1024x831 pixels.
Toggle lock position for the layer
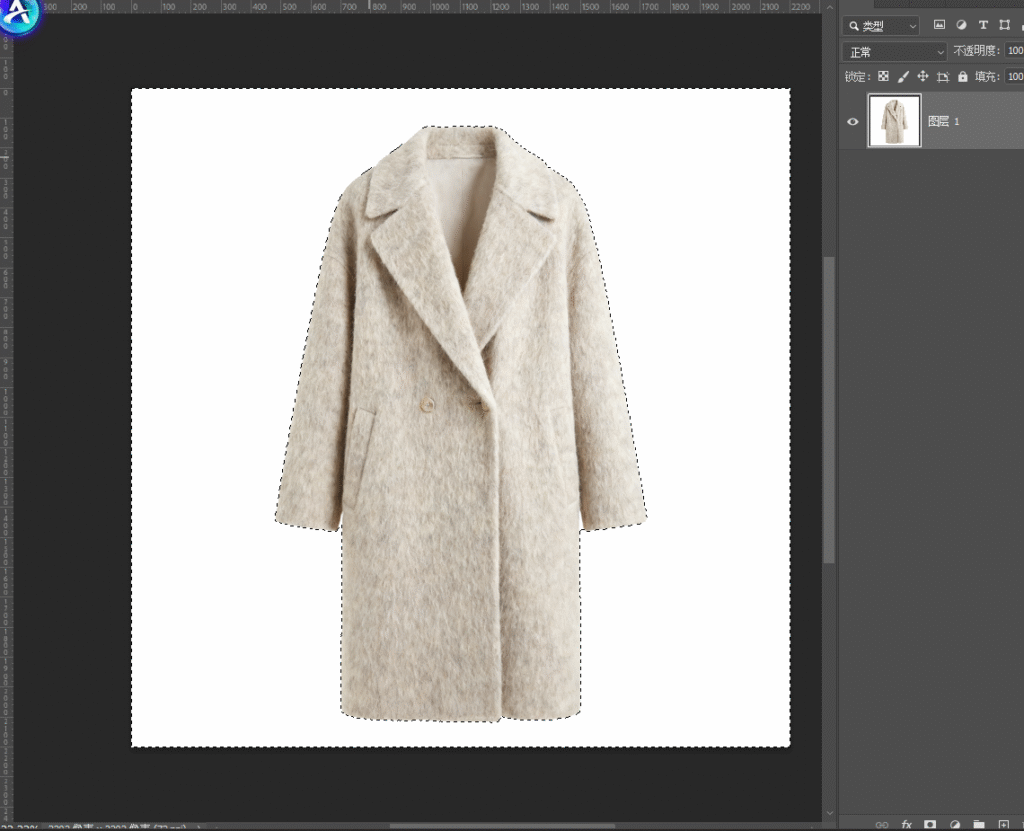[923, 76]
